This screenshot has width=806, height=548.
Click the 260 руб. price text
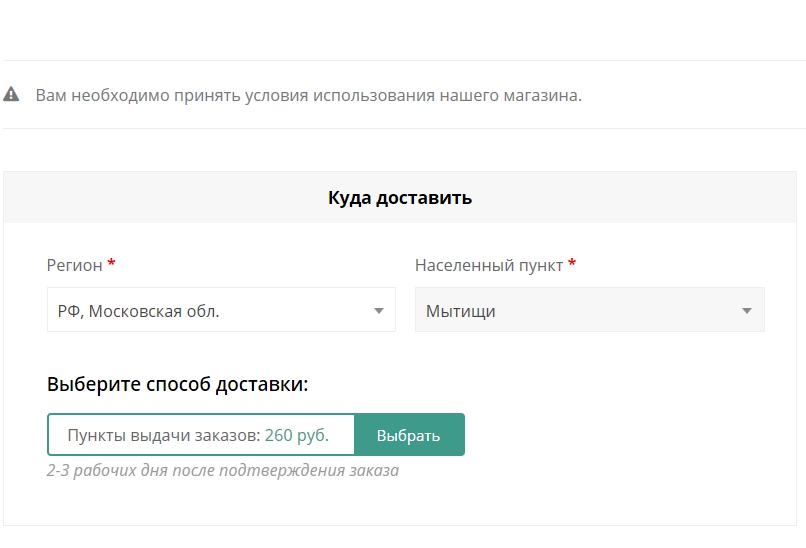point(297,435)
